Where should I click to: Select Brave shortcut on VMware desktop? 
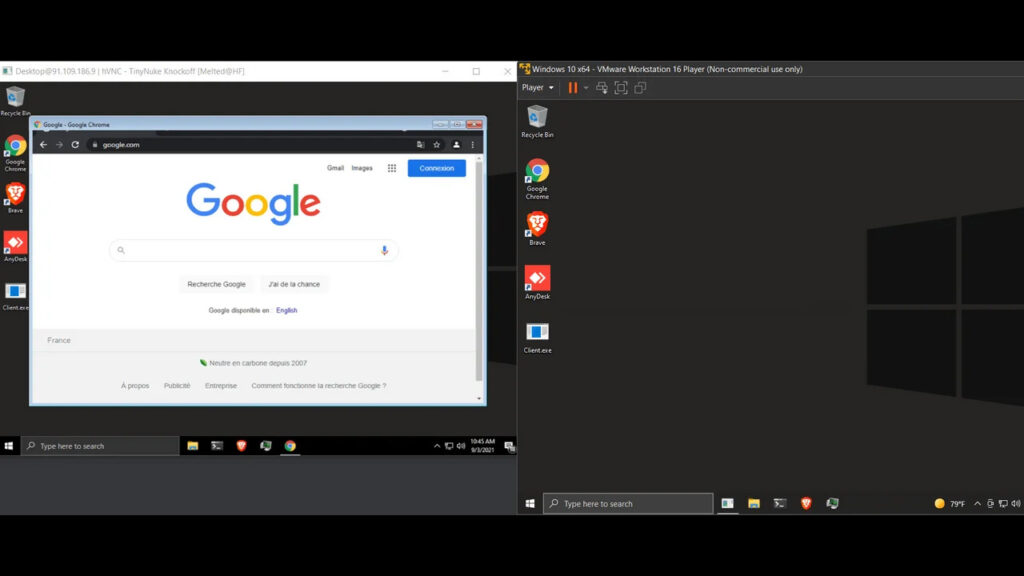(x=537, y=229)
